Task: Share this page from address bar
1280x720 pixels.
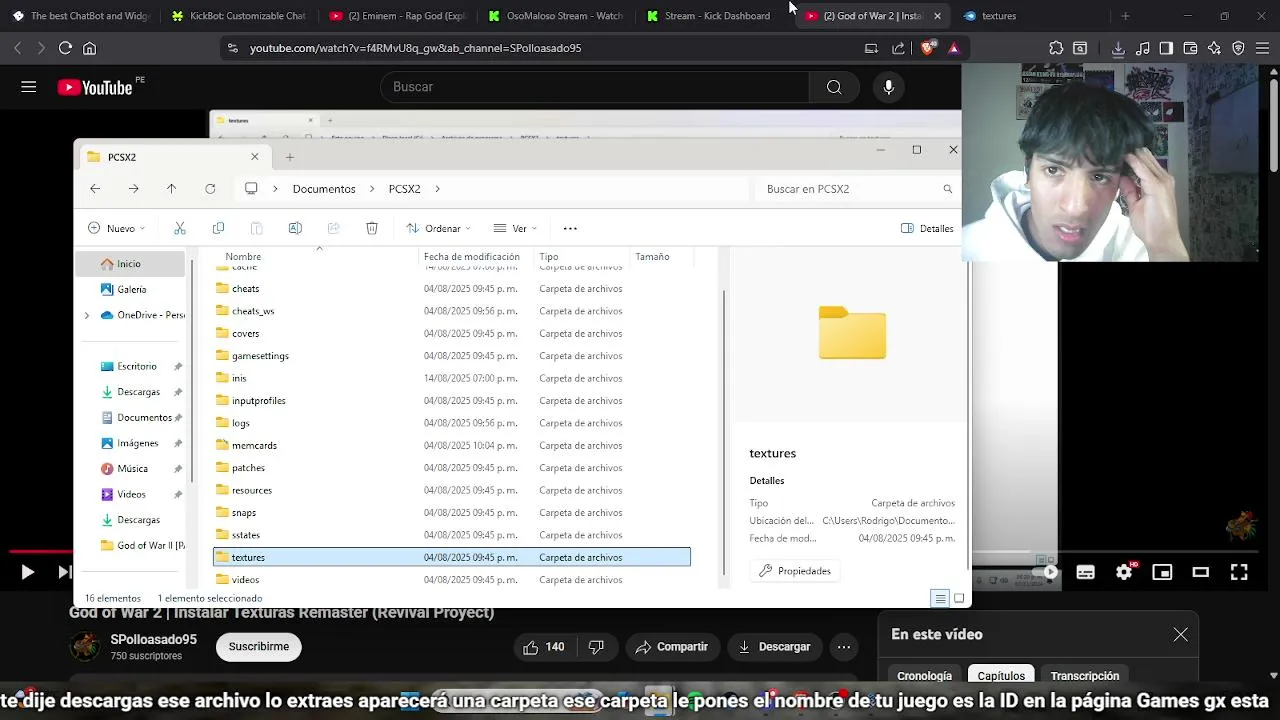Action: 898,48
